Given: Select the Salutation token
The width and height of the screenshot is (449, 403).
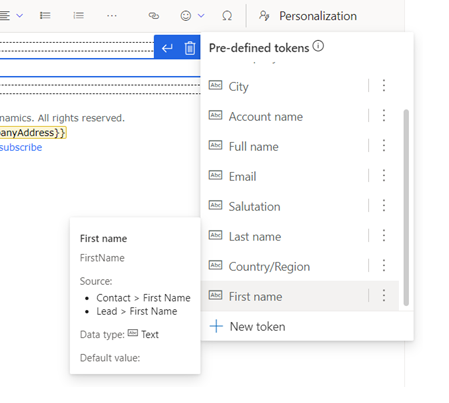Looking at the screenshot, I should click(300, 206).
